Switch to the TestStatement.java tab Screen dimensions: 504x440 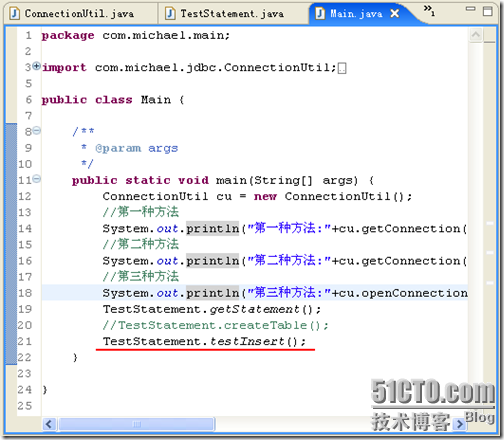coord(232,14)
